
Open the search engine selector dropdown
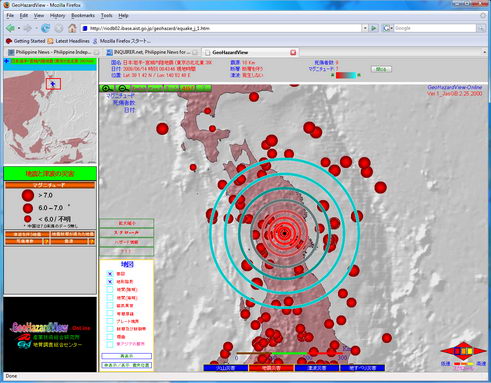388,28
